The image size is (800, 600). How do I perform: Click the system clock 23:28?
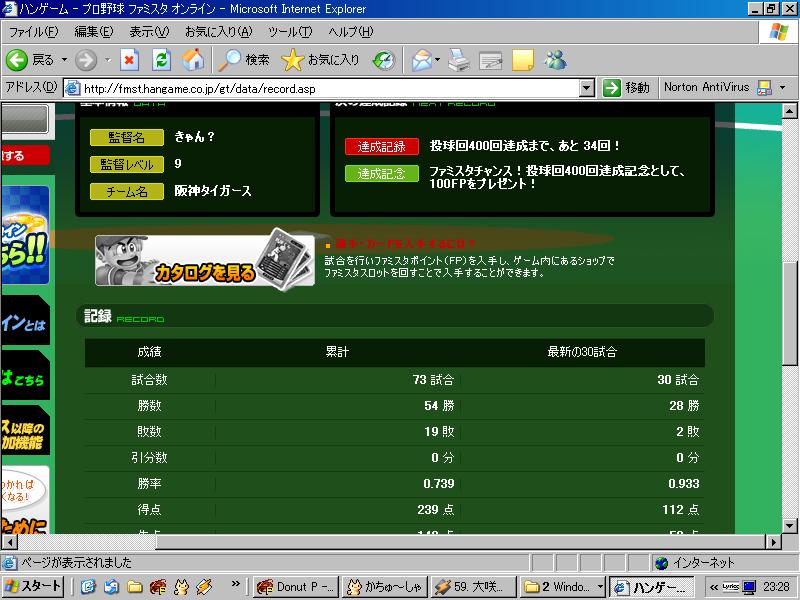pos(777,587)
